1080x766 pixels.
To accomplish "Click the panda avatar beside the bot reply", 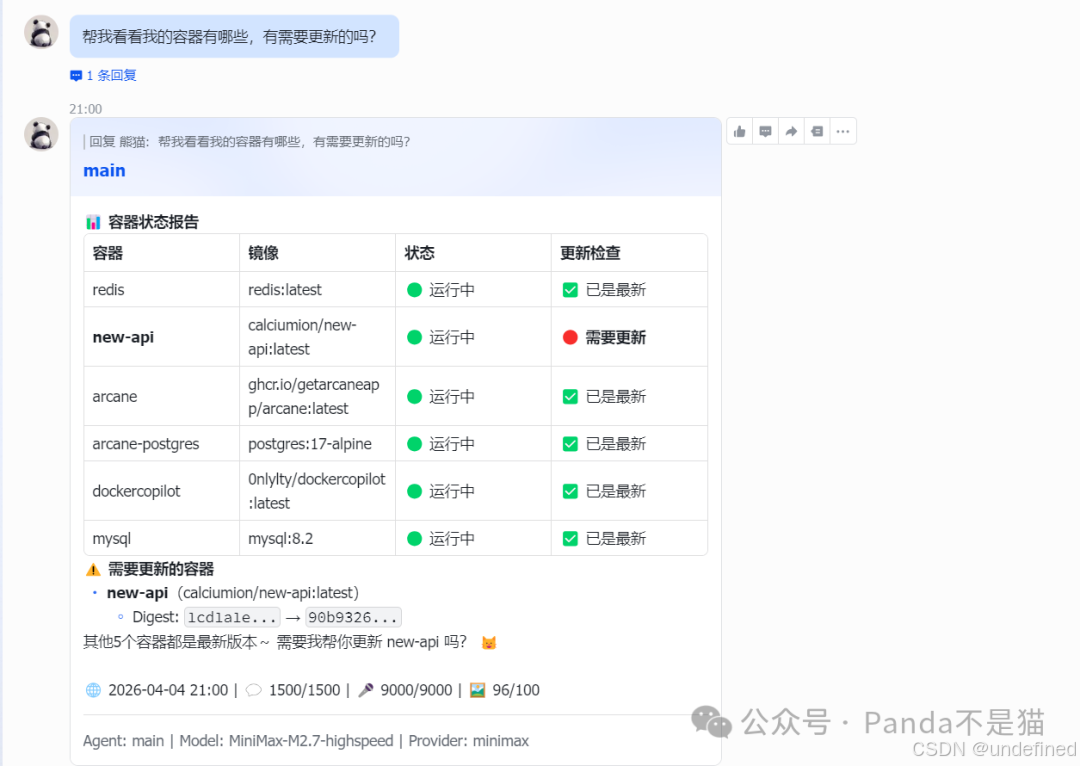I will 41,134.
